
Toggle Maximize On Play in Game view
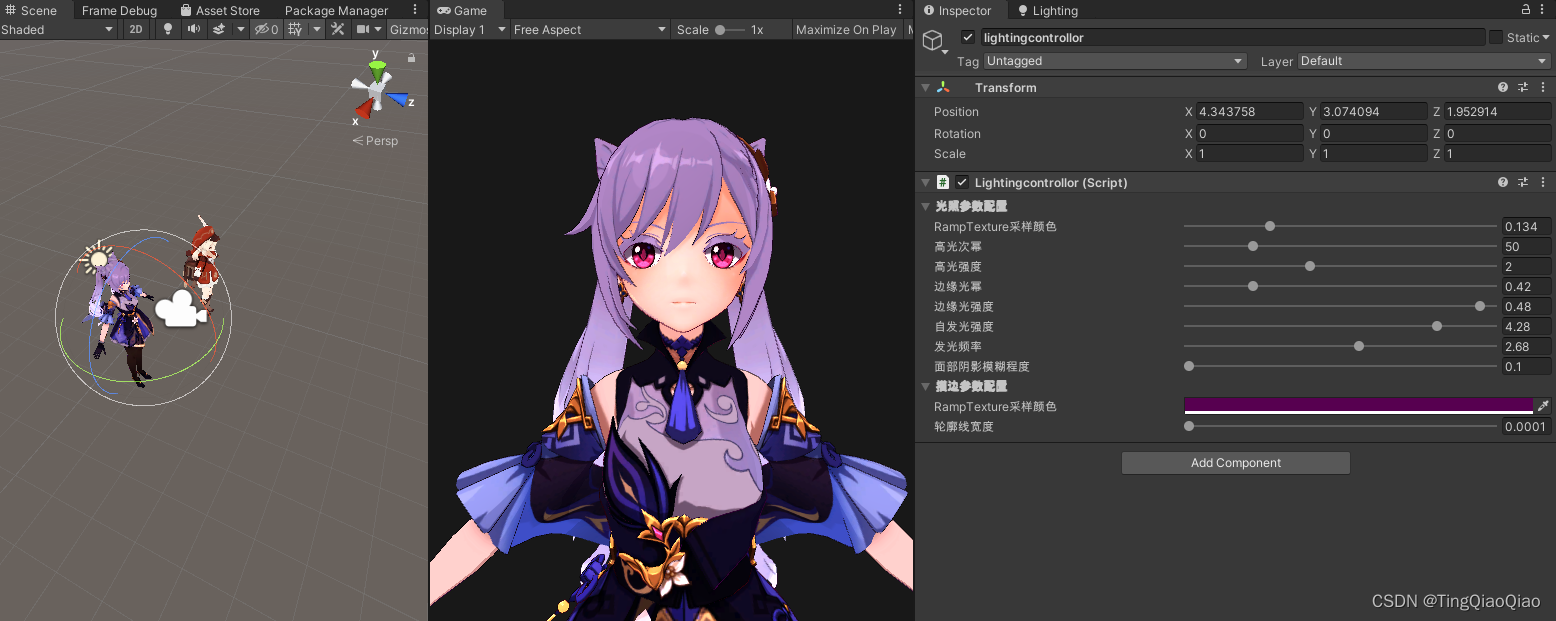(x=846, y=30)
